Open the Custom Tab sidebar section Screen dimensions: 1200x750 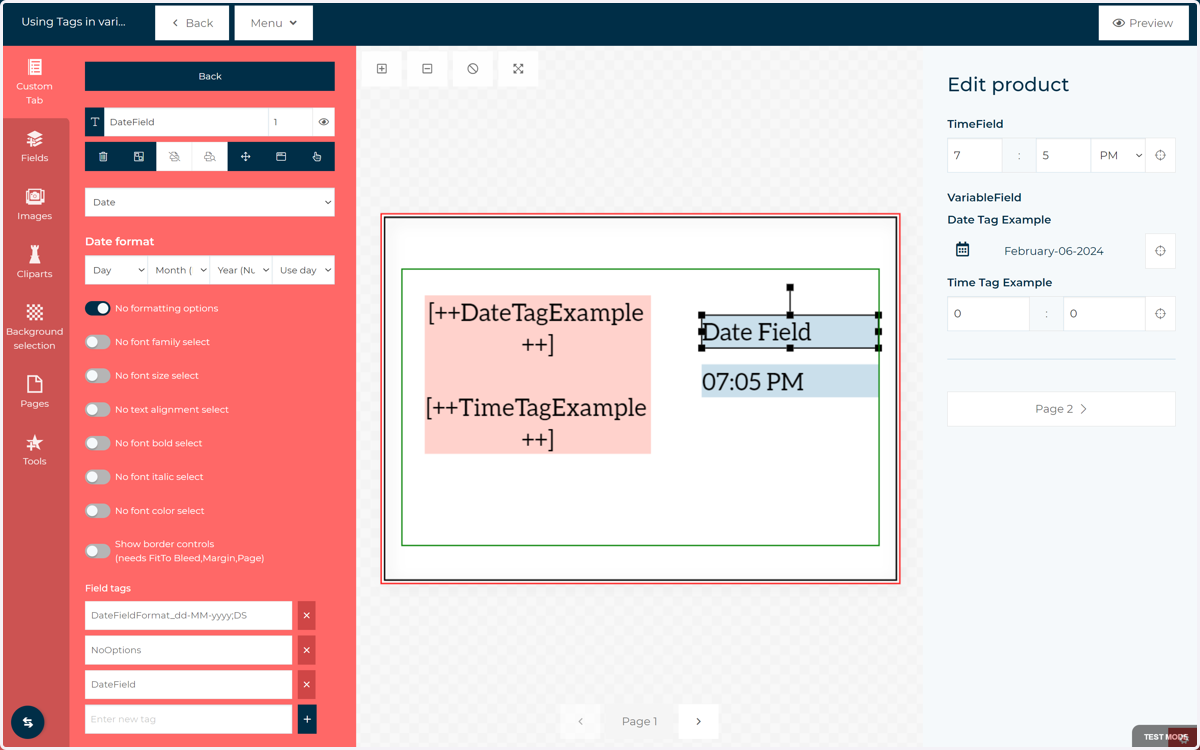tap(35, 82)
